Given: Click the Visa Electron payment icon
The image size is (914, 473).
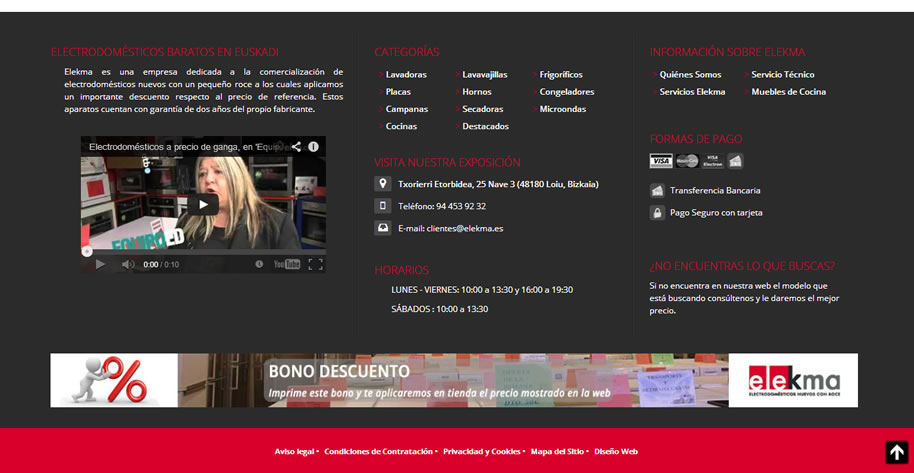Looking at the screenshot, I should click(x=712, y=161).
